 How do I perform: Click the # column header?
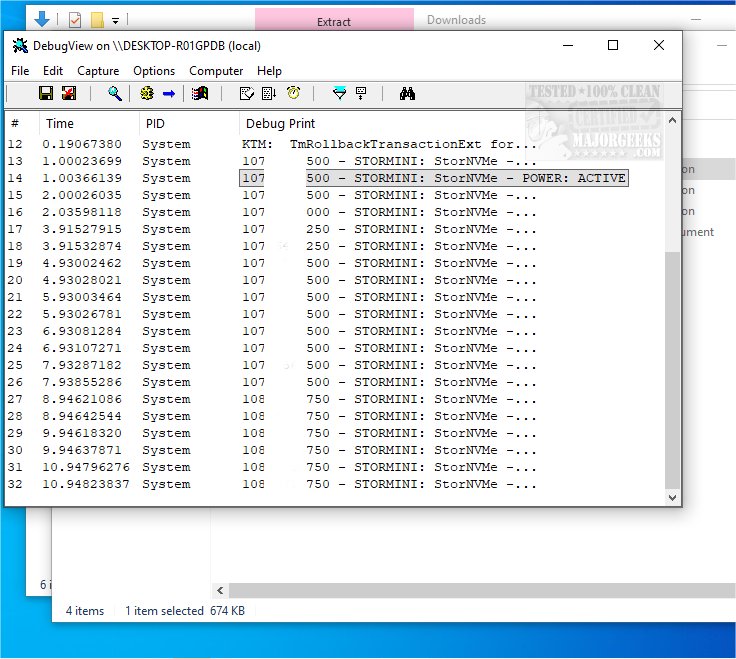coord(22,123)
